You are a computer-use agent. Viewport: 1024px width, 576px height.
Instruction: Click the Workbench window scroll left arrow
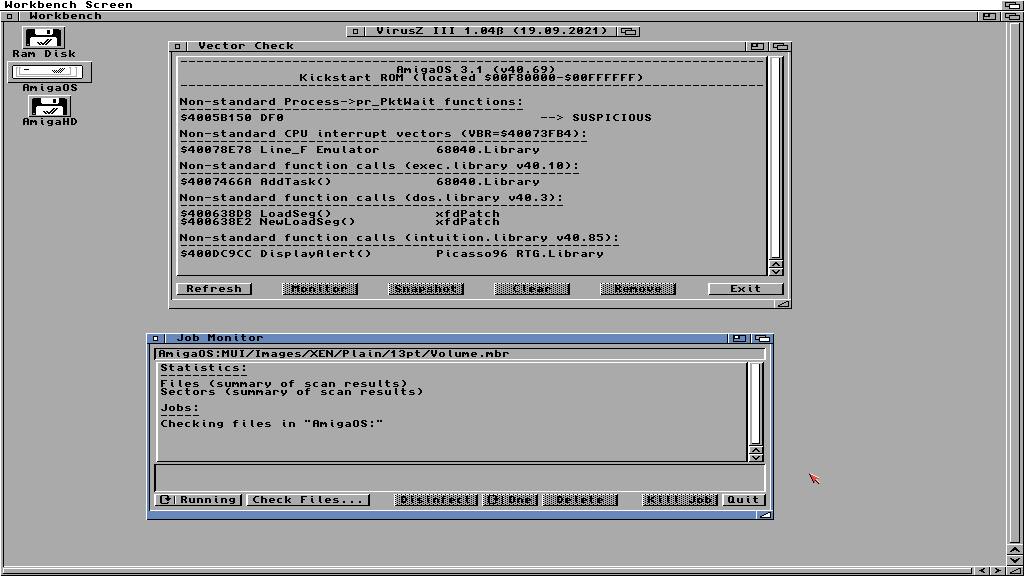(982, 571)
